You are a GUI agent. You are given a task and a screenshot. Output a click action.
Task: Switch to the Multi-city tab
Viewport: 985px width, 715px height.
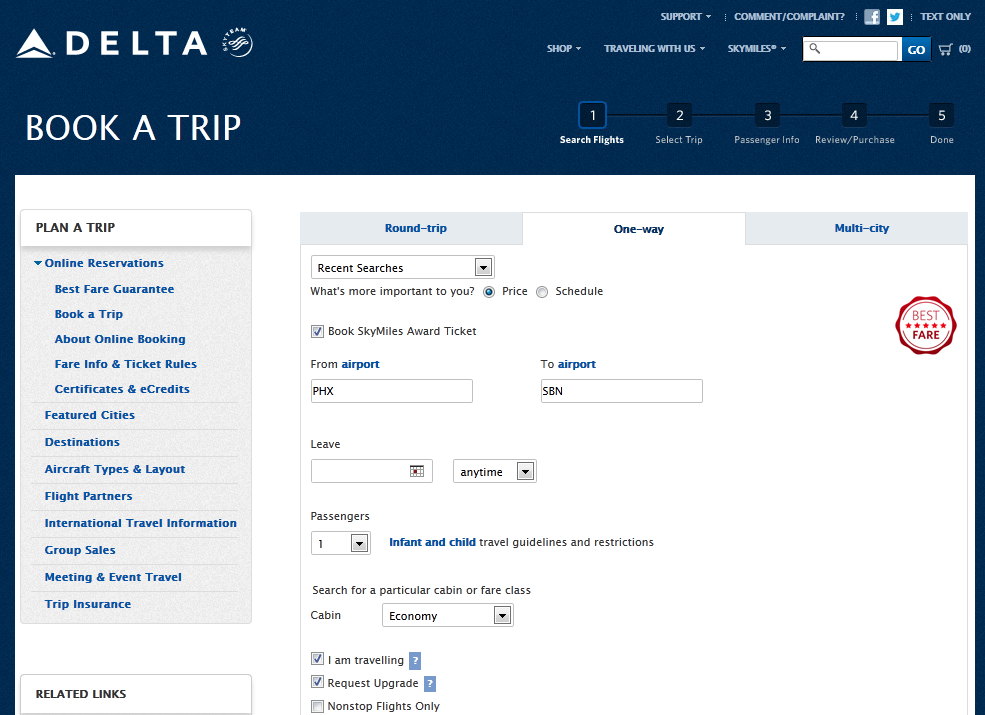click(x=861, y=229)
